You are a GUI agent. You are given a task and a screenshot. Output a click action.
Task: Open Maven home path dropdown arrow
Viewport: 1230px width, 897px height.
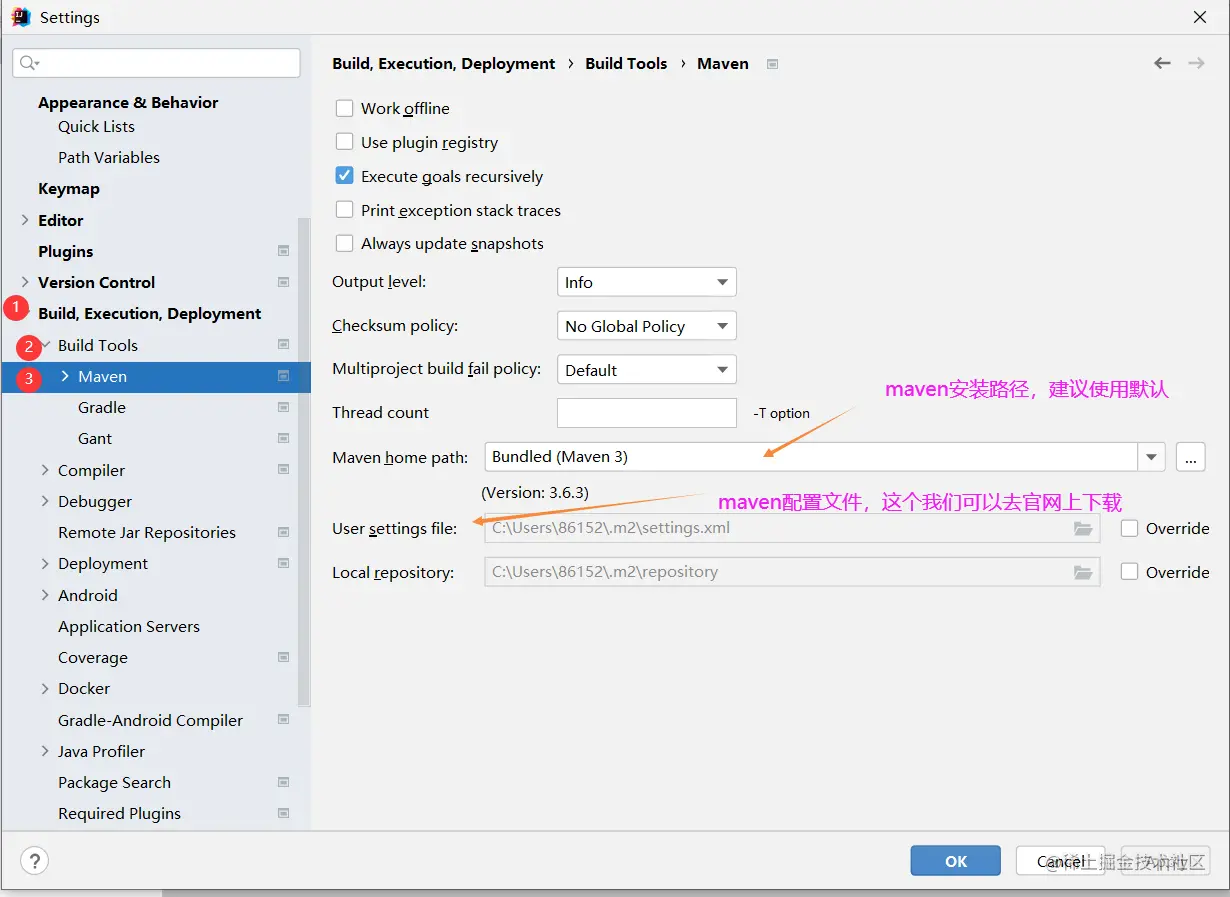click(x=1152, y=457)
